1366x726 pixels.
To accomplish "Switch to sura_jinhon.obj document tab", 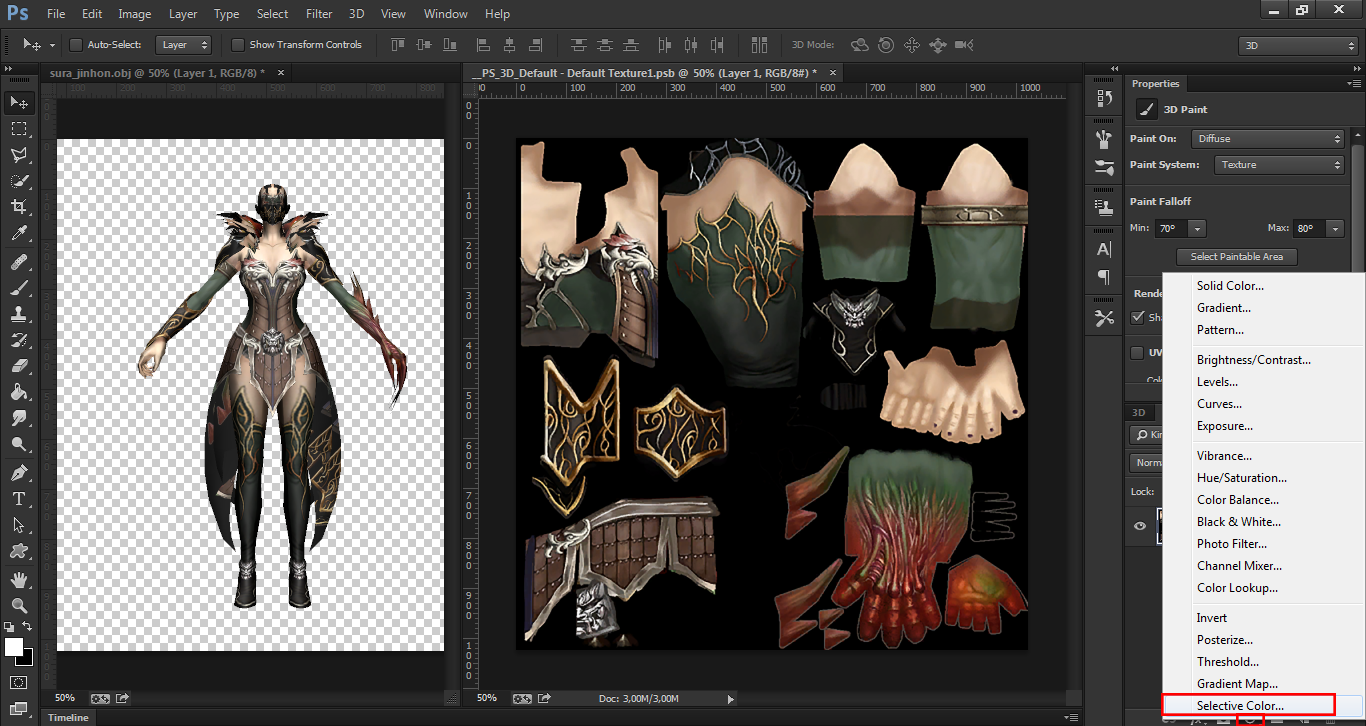I will (x=157, y=73).
